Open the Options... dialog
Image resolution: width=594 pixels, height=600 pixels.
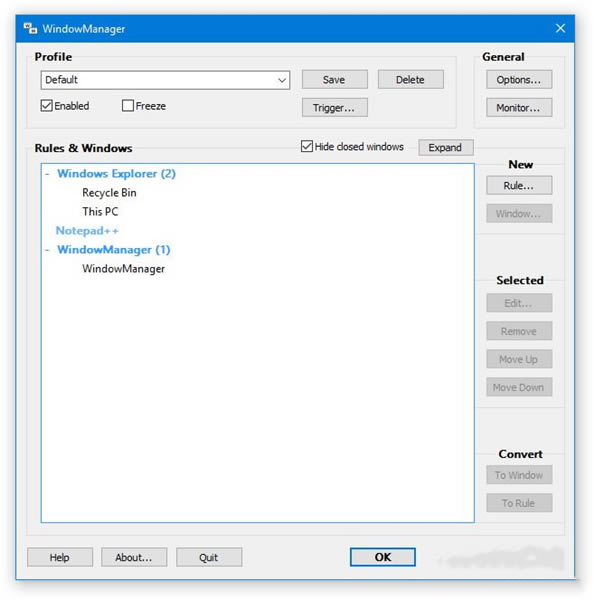click(x=519, y=80)
